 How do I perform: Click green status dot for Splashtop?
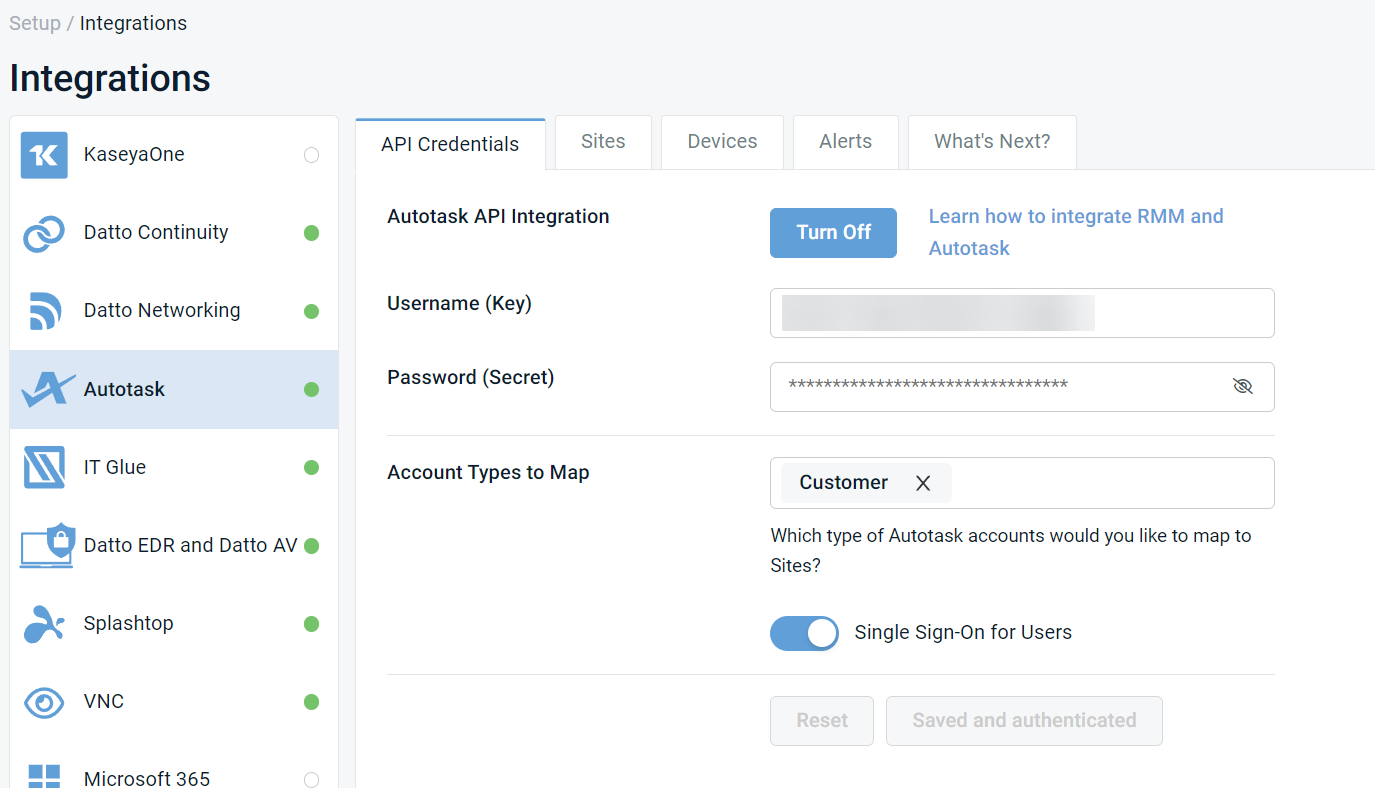311,624
